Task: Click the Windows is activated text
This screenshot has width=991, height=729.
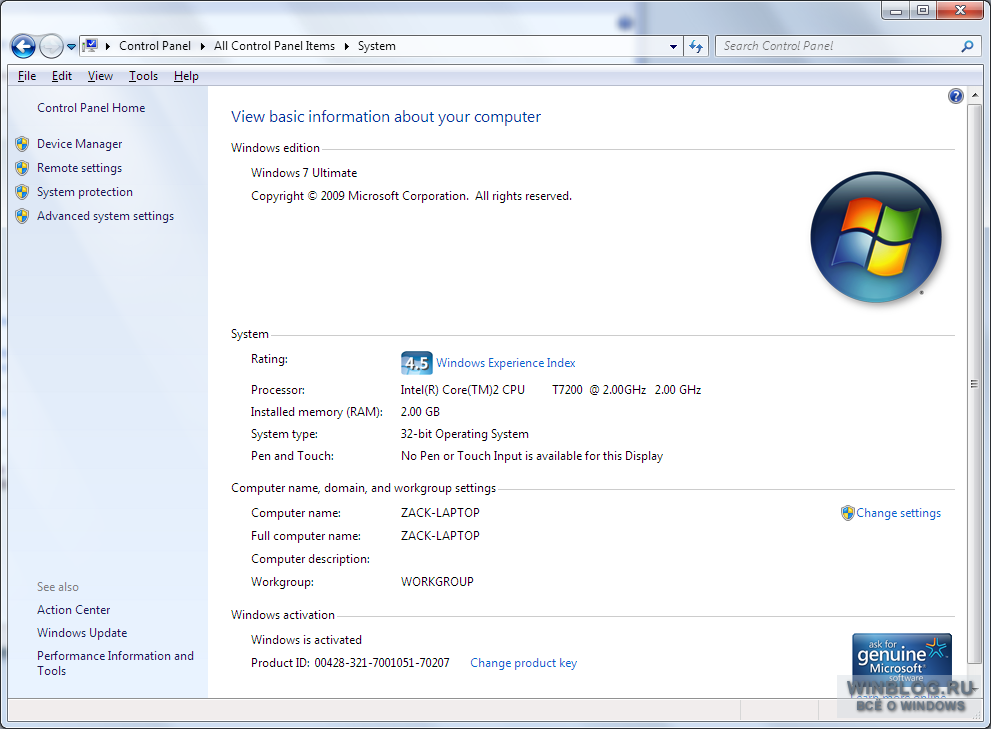Action: [x=307, y=640]
